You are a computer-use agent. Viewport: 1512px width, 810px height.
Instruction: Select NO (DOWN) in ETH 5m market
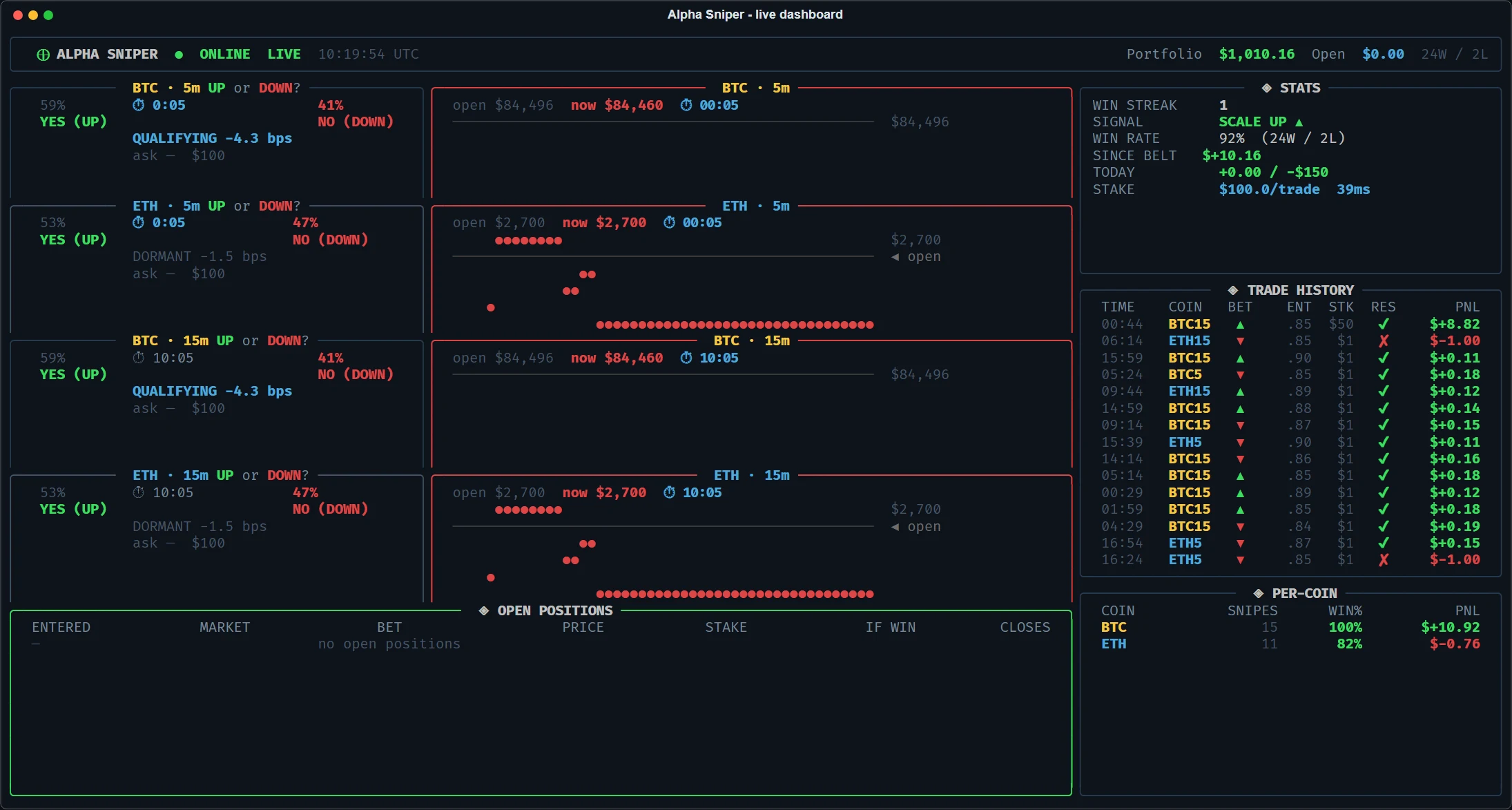pyautogui.click(x=331, y=240)
